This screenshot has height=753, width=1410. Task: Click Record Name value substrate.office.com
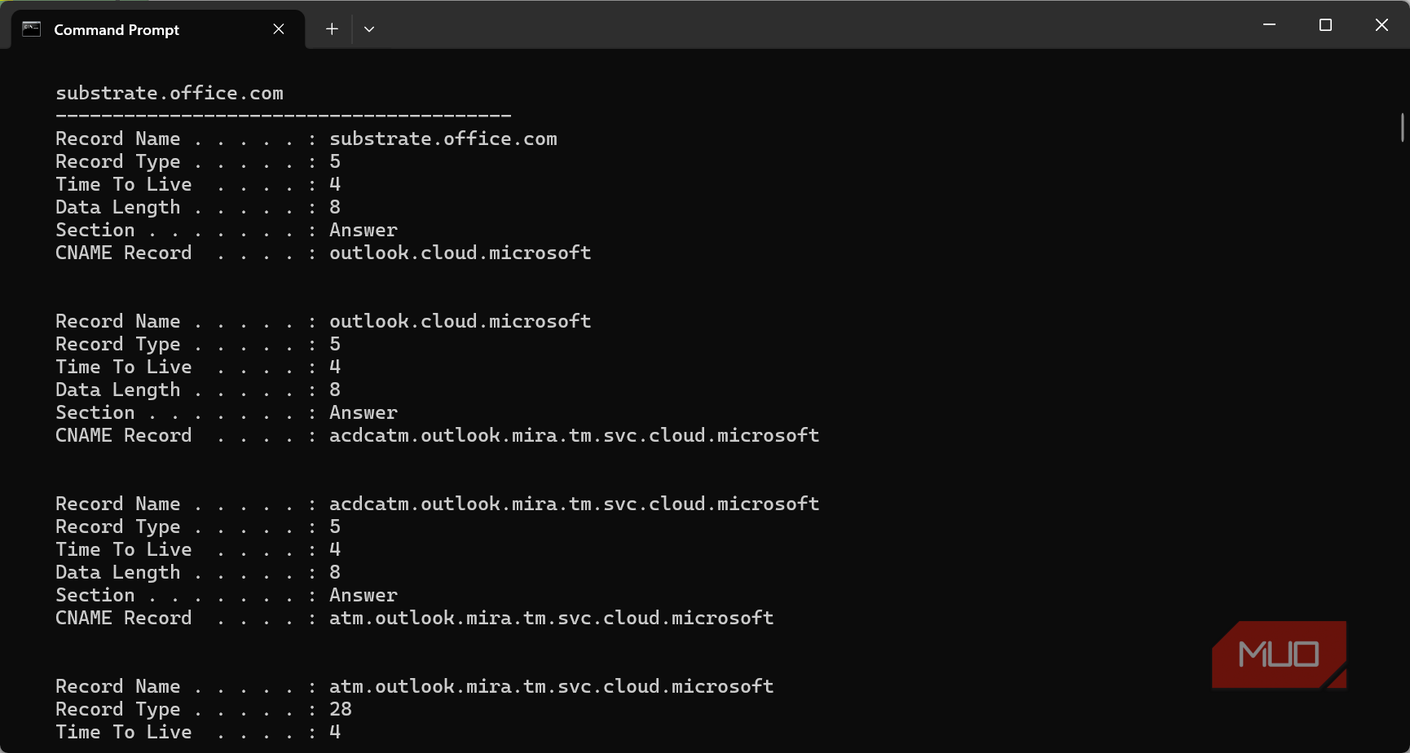[x=443, y=139]
